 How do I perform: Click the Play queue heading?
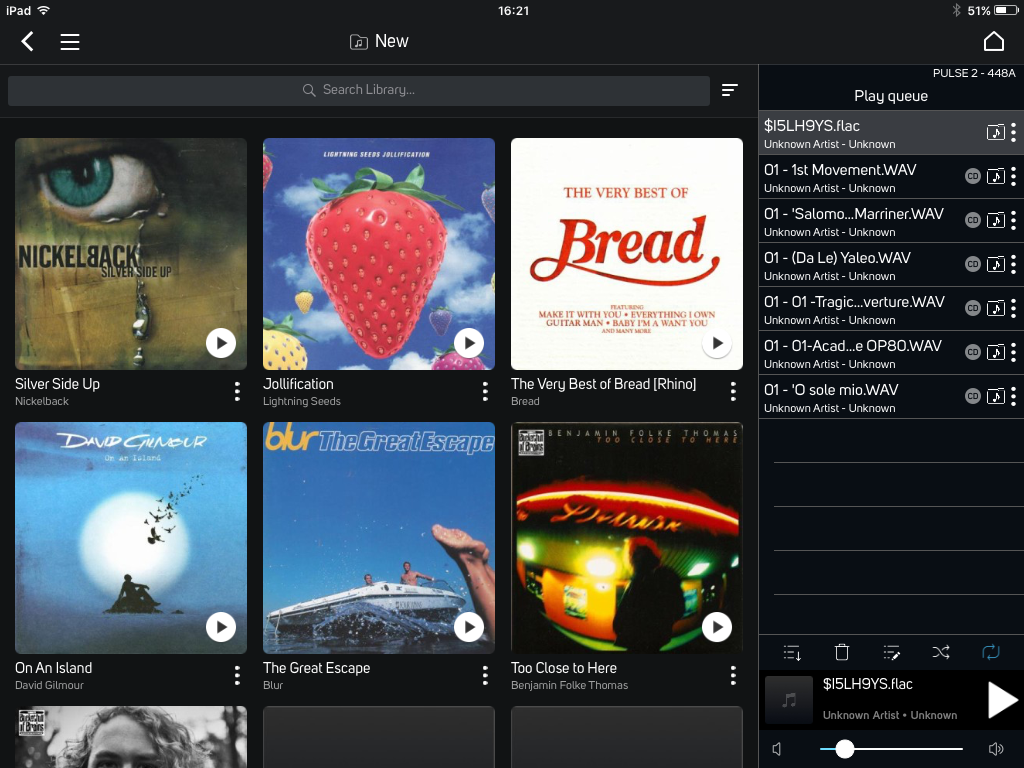(891, 96)
